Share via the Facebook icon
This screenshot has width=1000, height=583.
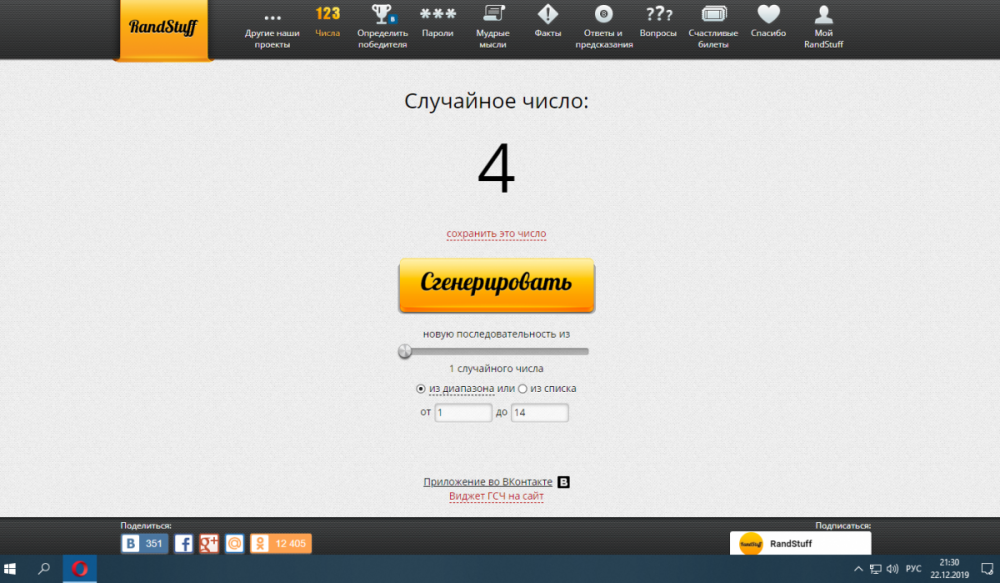(x=184, y=543)
